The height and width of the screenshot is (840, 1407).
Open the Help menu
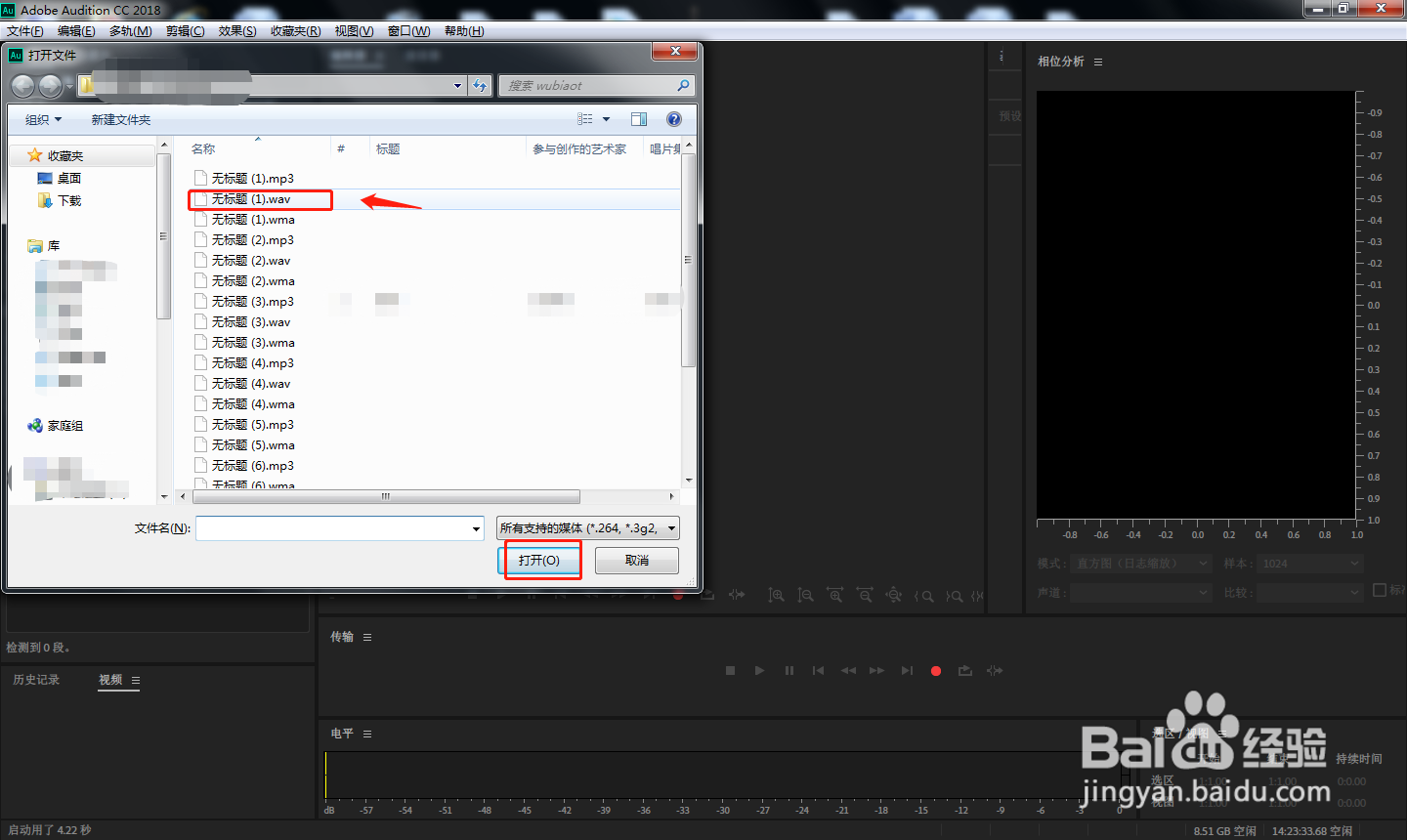click(464, 31)
